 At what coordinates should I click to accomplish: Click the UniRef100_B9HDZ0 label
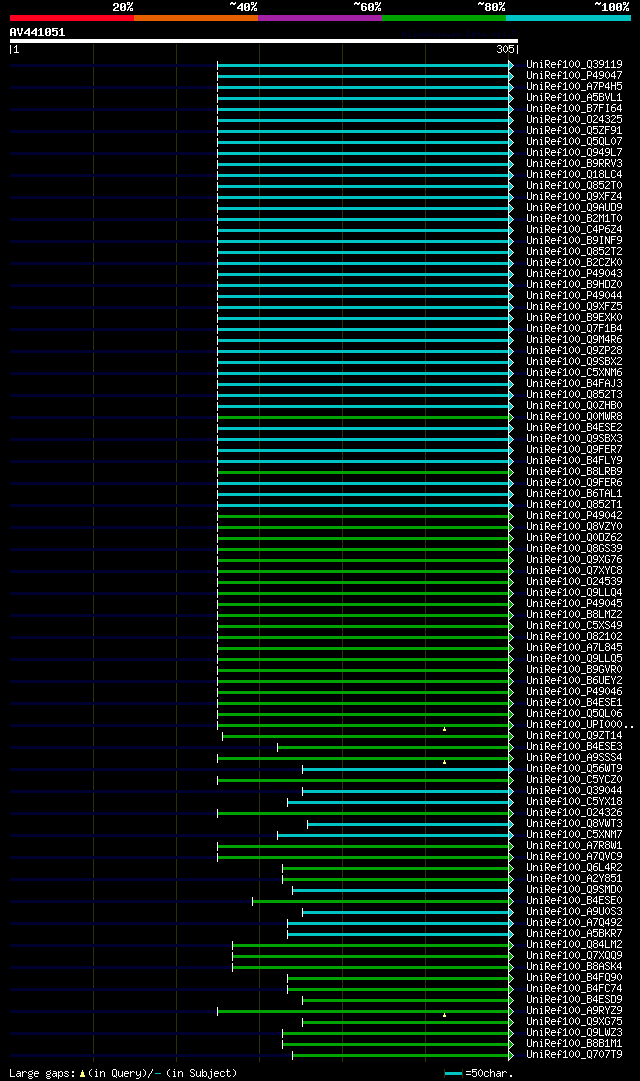click(x=574, y=285)
